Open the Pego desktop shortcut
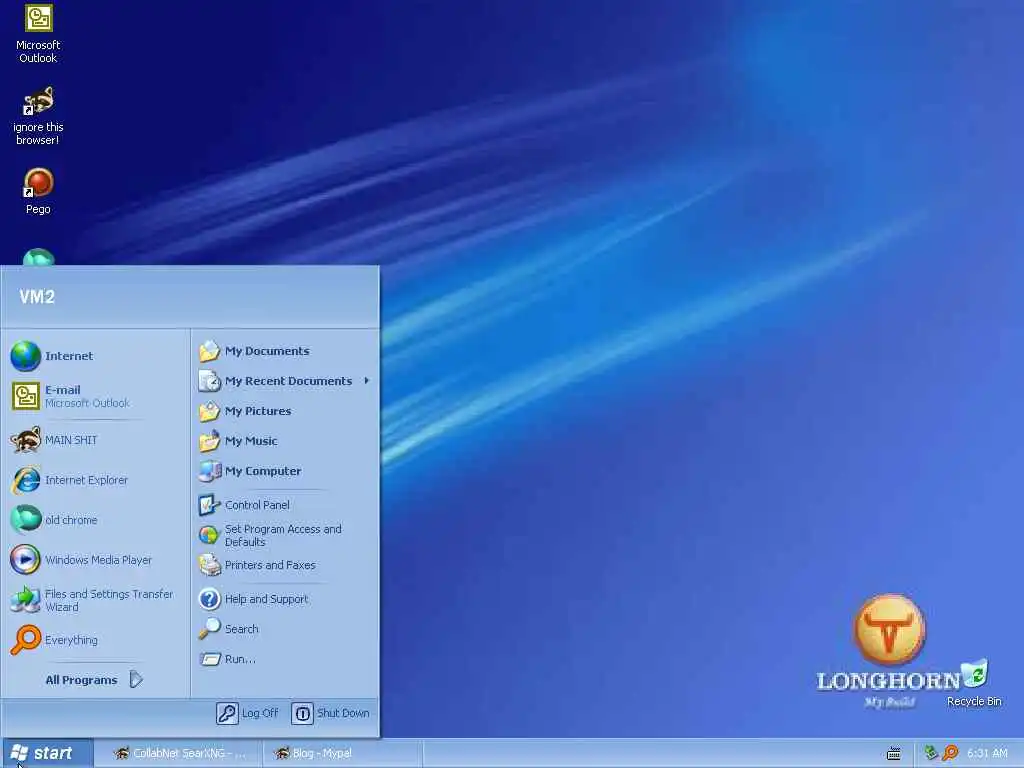The width and height of the screenshot is (1024, 768). click(x=38, y=191)
